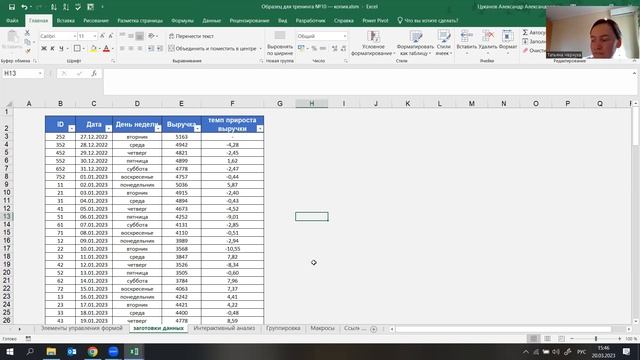Copy selection using the clipboard copy icon

27,42
